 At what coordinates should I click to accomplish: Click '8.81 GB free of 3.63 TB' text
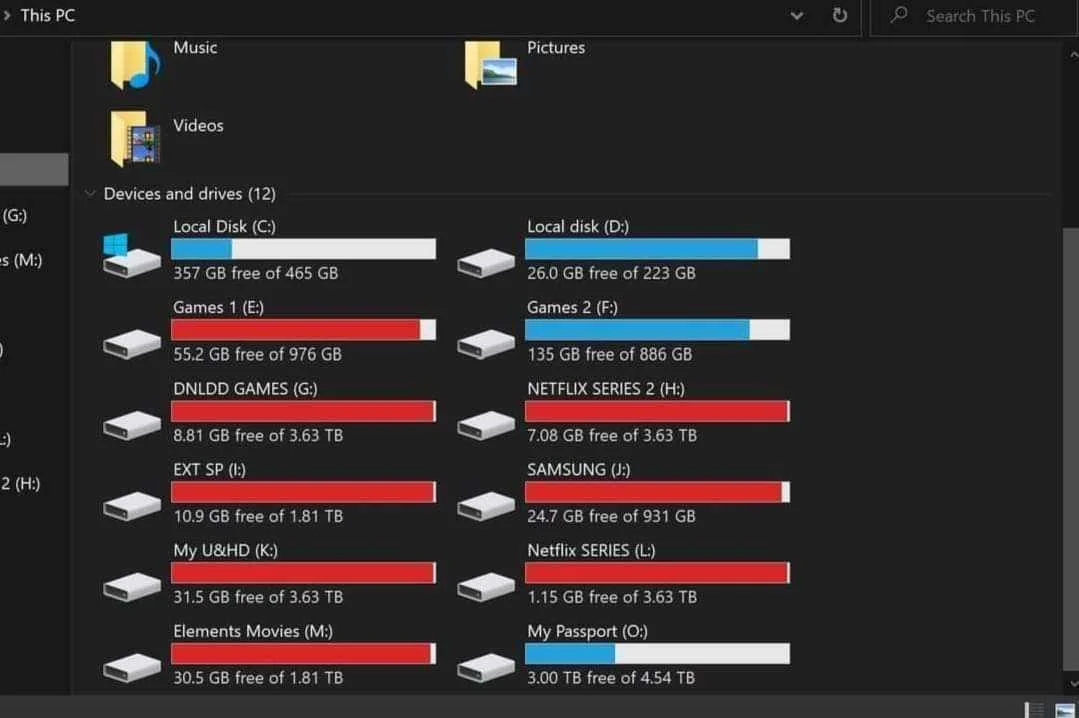click(258, 435)
